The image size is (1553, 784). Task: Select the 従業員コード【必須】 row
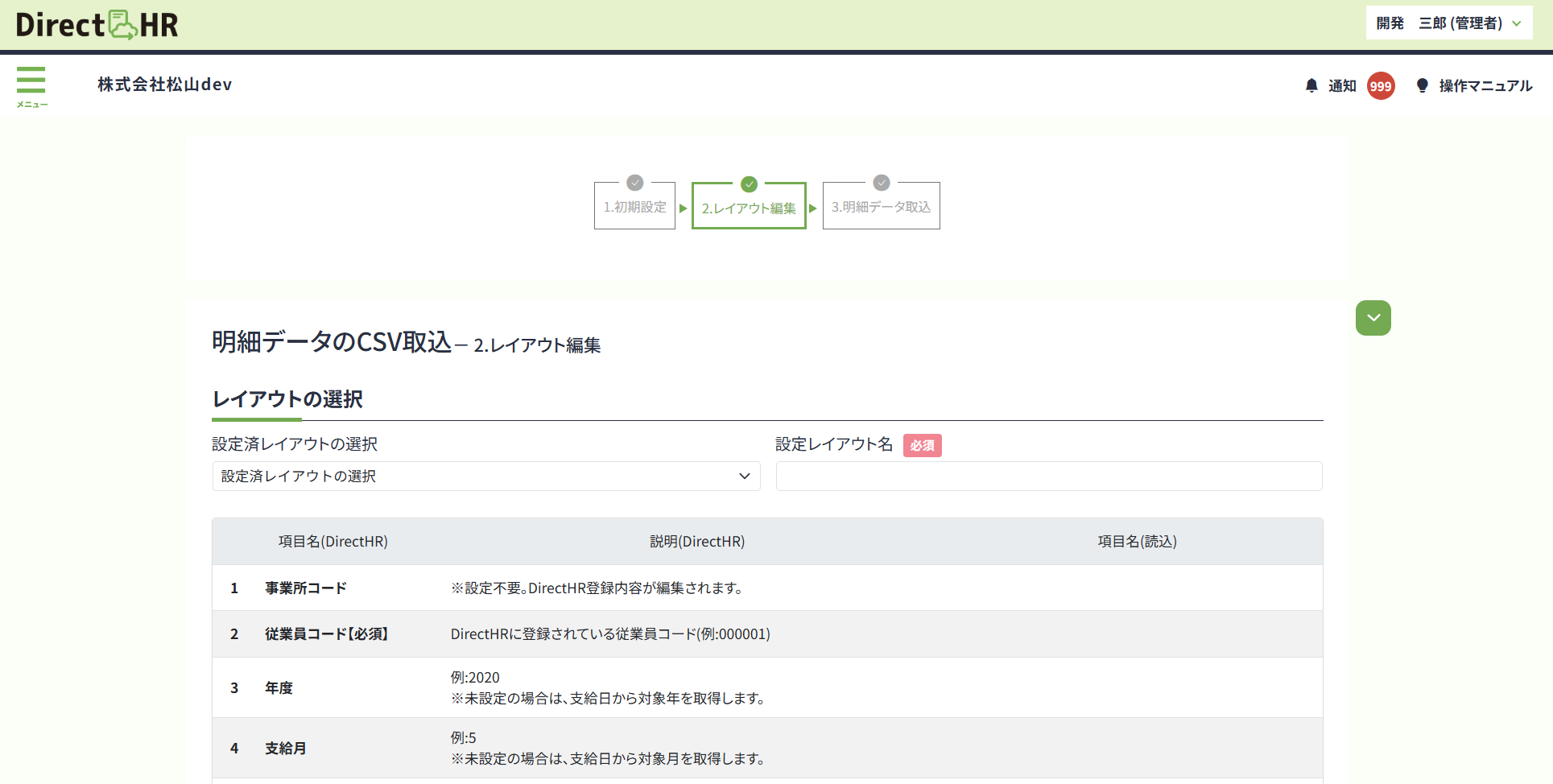[x=326, y=634]
